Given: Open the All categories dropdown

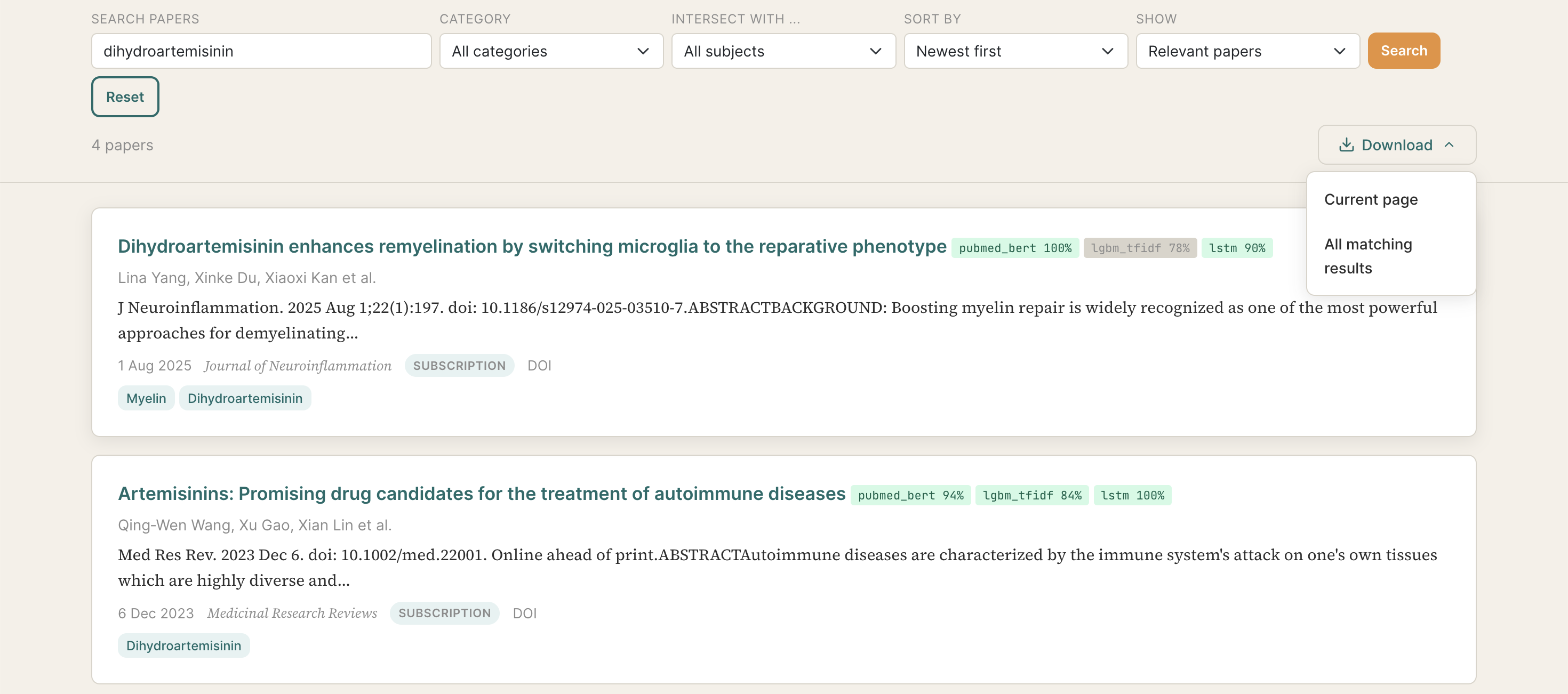Looking at the screenshot, I should [551, 51].
